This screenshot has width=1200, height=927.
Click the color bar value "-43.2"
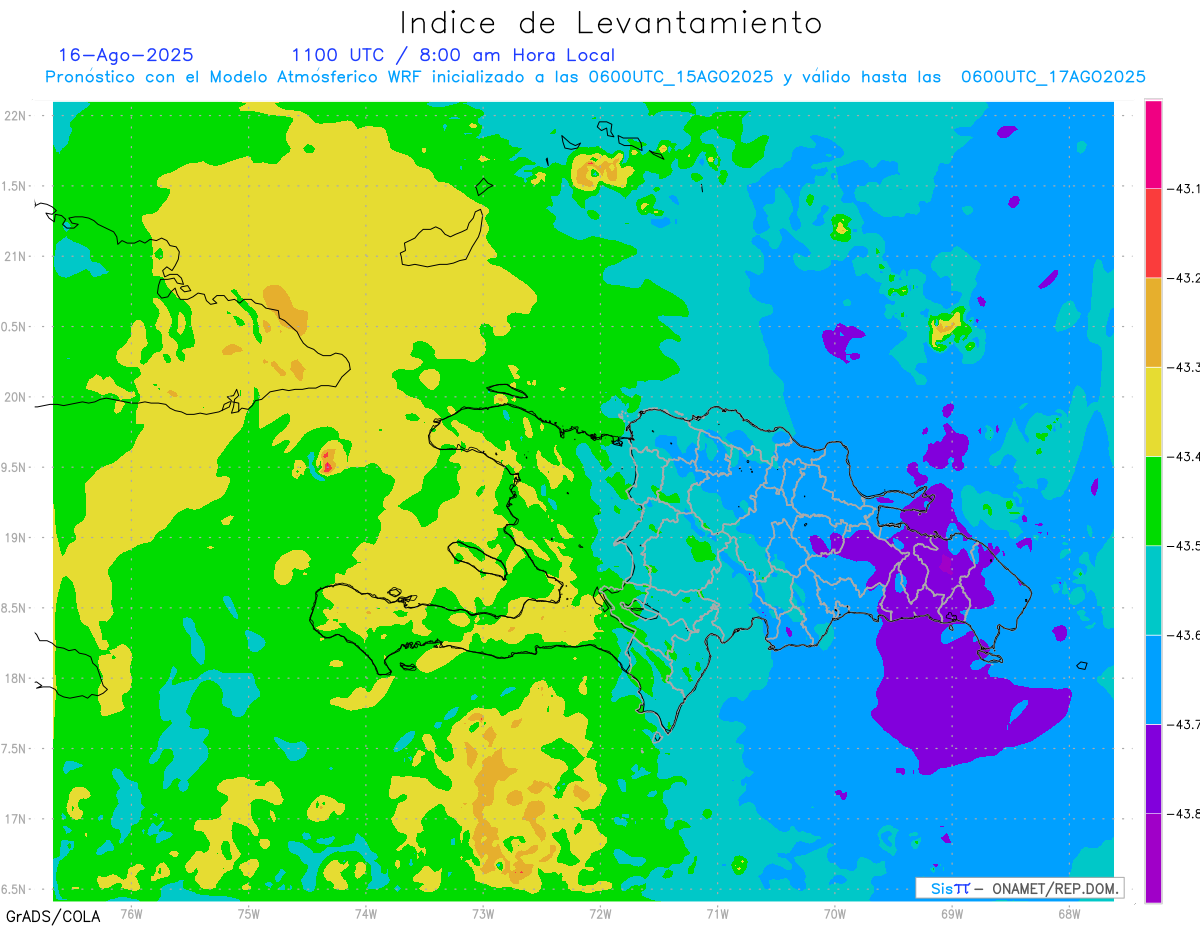coord(1183,278)
